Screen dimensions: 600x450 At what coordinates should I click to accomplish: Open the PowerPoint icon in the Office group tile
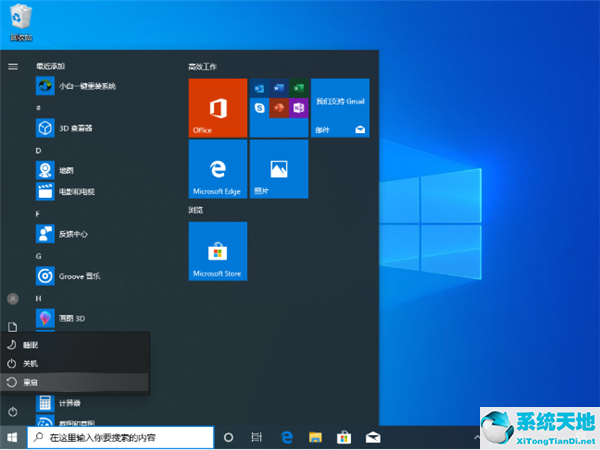coord(279,108)
